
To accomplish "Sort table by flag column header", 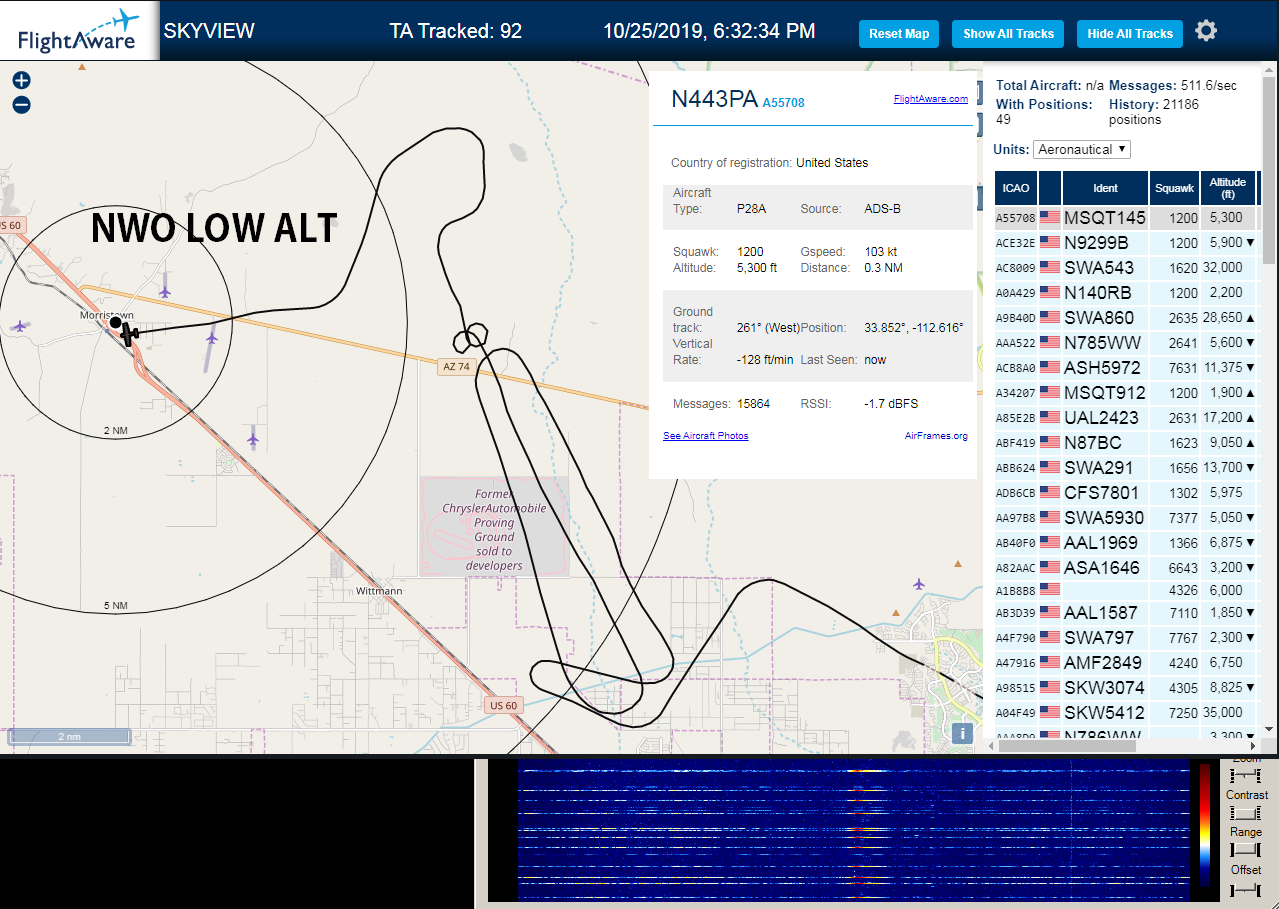I will (x=1050, y=187).
